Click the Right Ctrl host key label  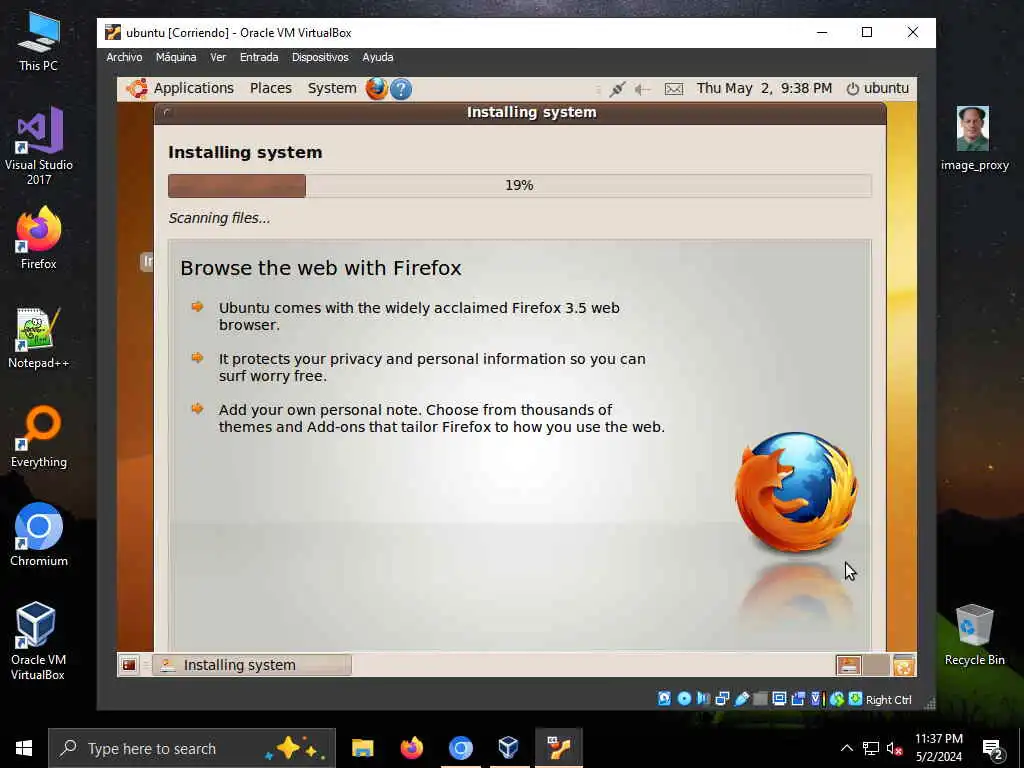(x=889, y=699)
